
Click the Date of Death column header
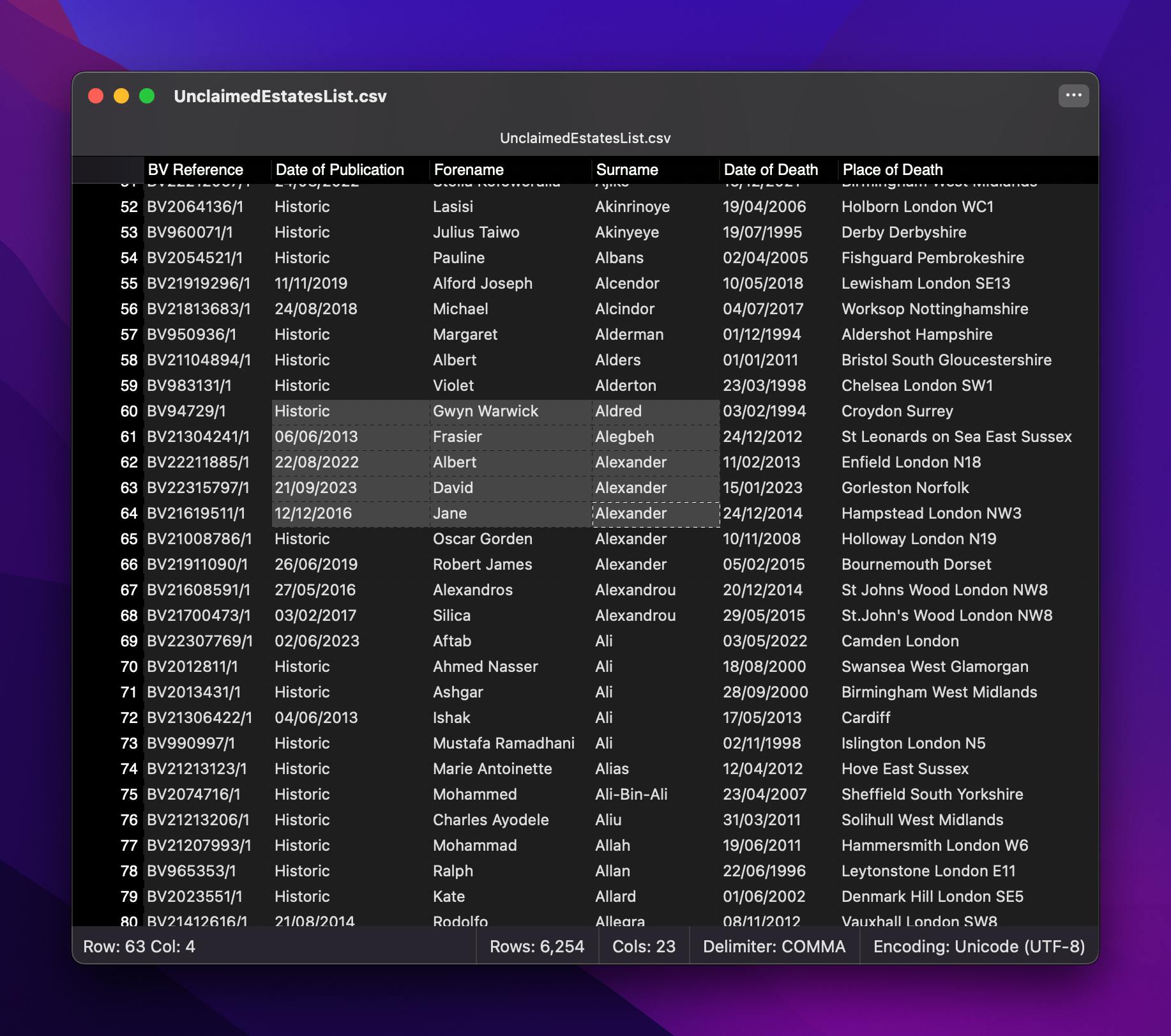pos(771,170)
